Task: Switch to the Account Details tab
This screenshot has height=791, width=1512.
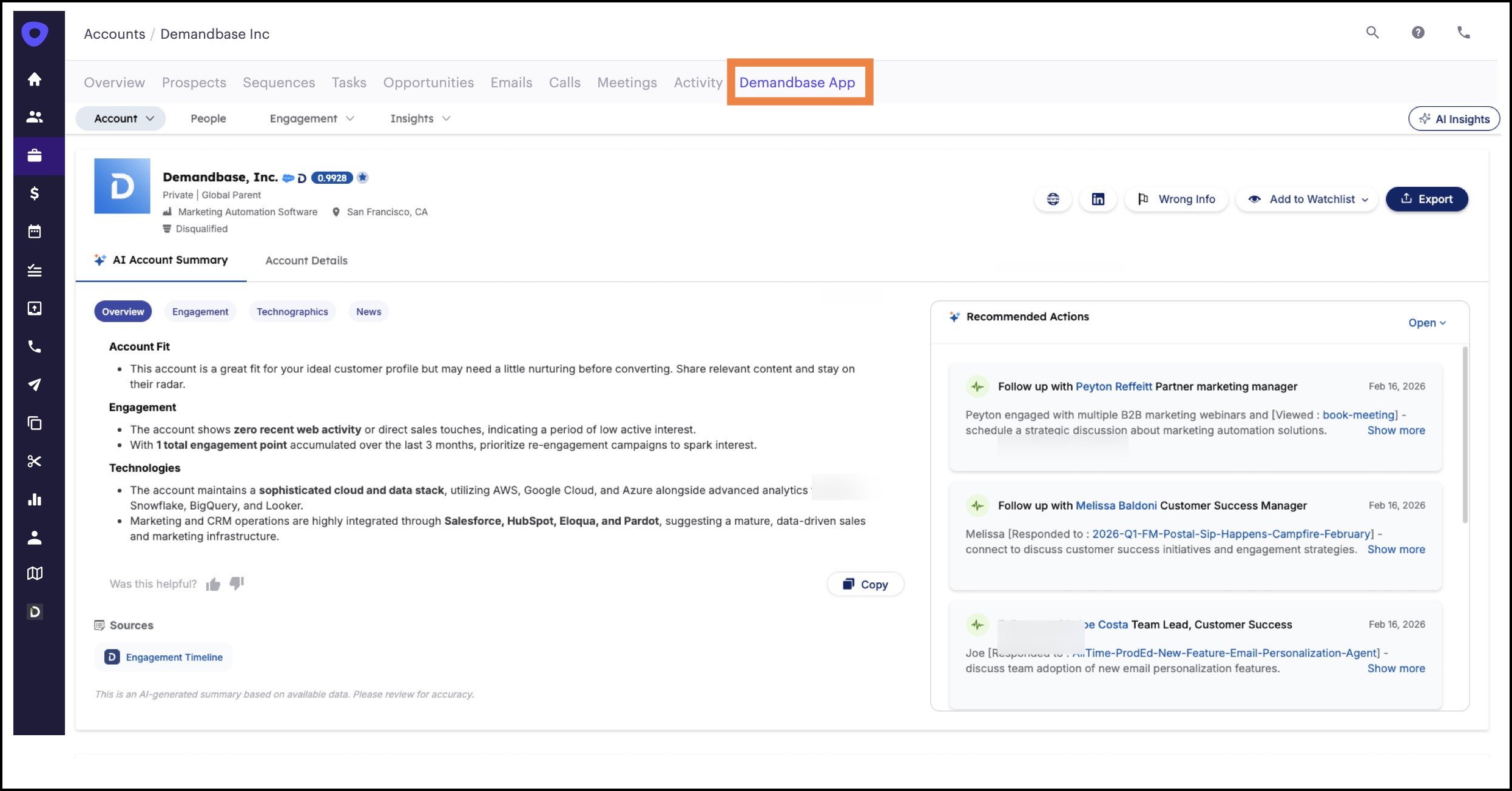Action: [x=306, y=261]
